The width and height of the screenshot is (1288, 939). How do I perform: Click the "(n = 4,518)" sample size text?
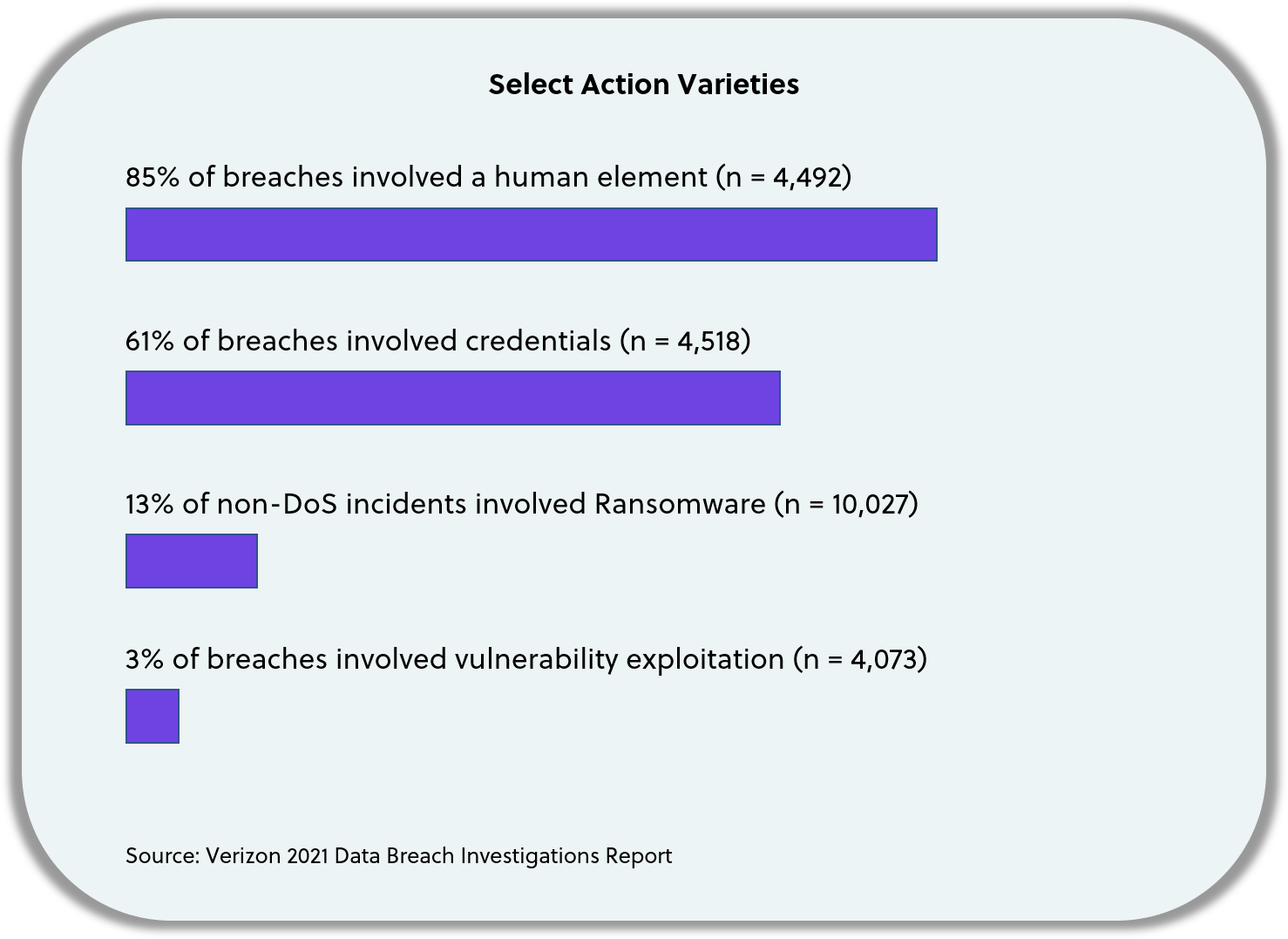point(685,340)
